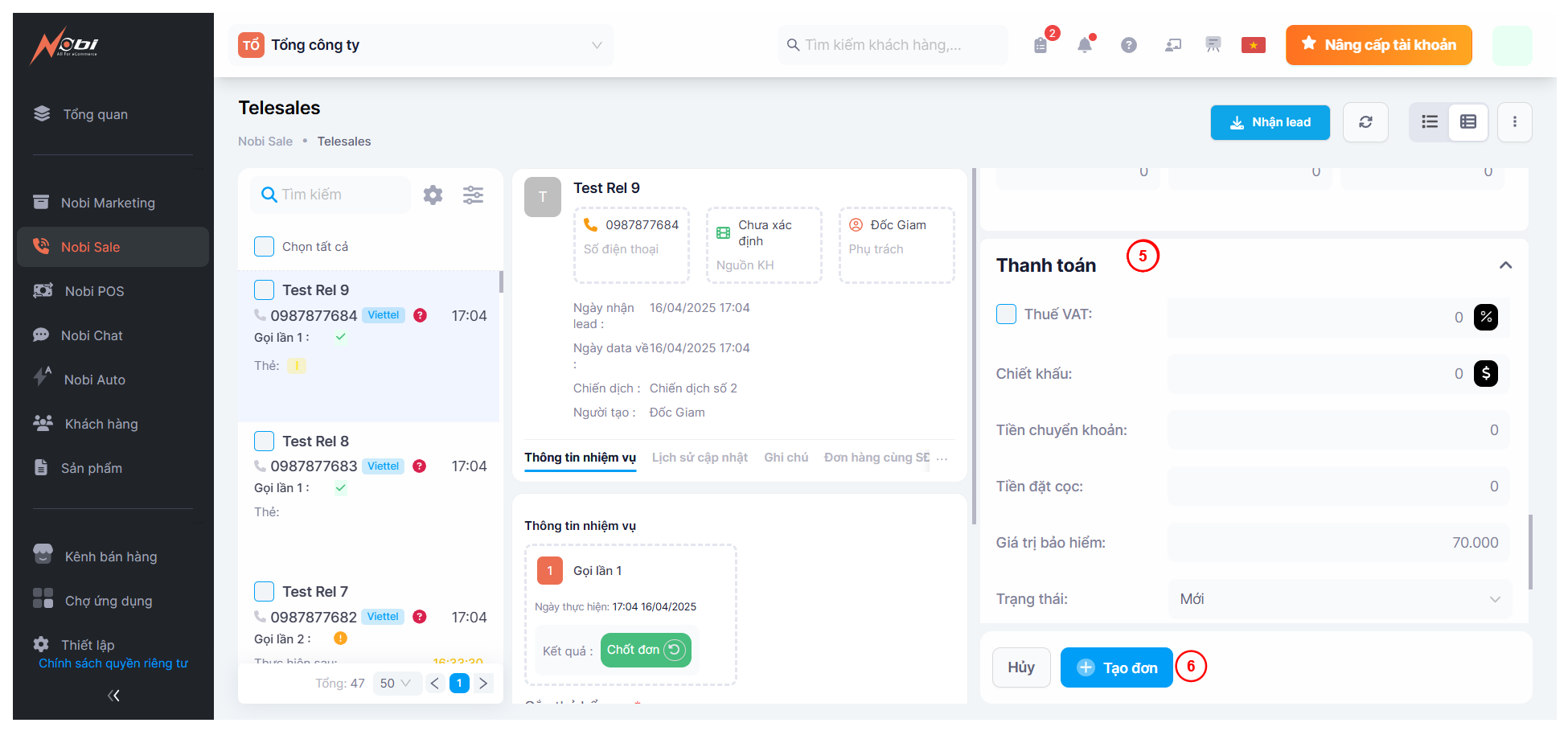Click the notification bell icon
Viewport: 1568px width, 731px height.
[1085, 45]
